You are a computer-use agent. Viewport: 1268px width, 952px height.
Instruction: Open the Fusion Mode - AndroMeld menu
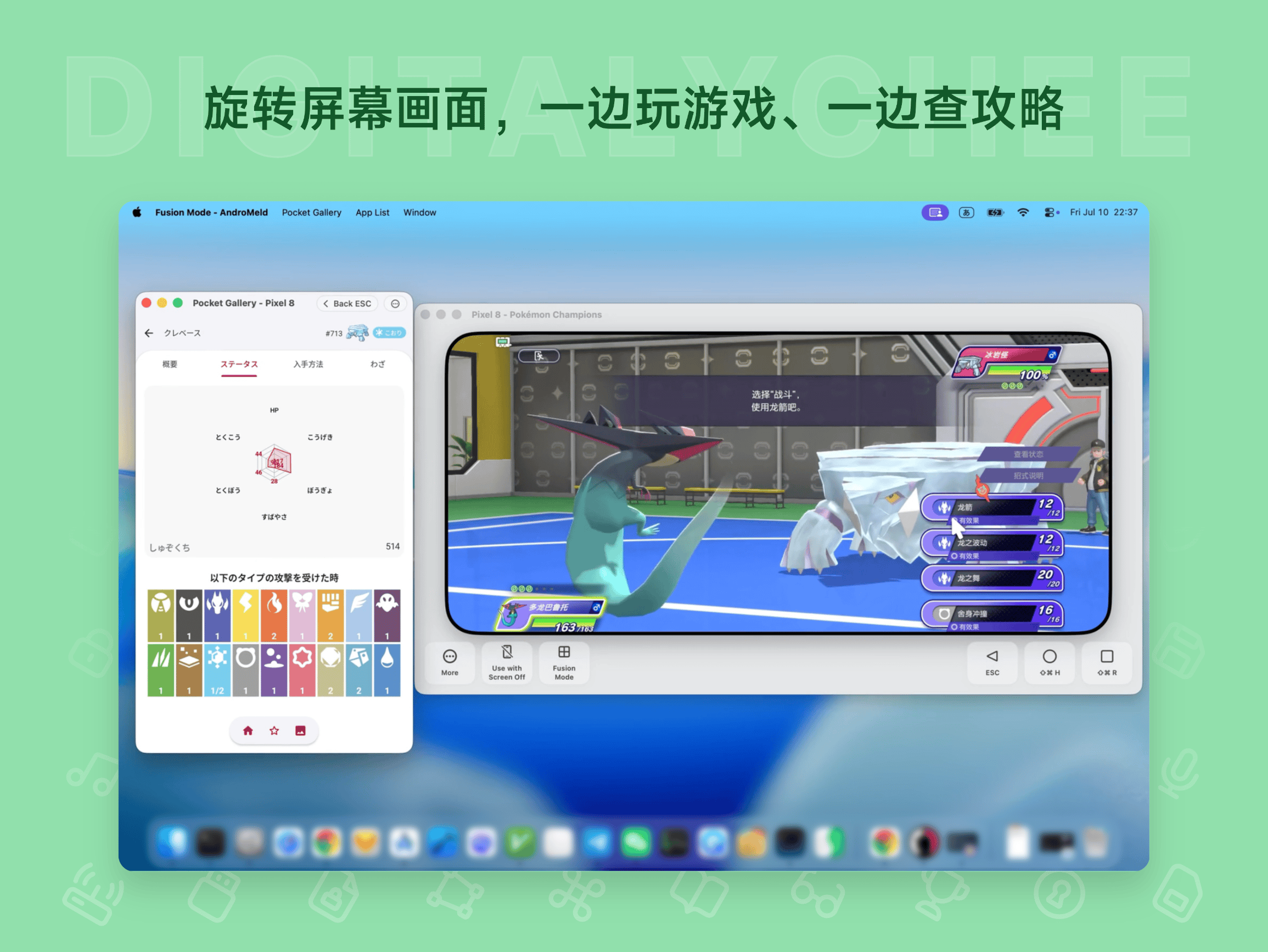[211, 212]
